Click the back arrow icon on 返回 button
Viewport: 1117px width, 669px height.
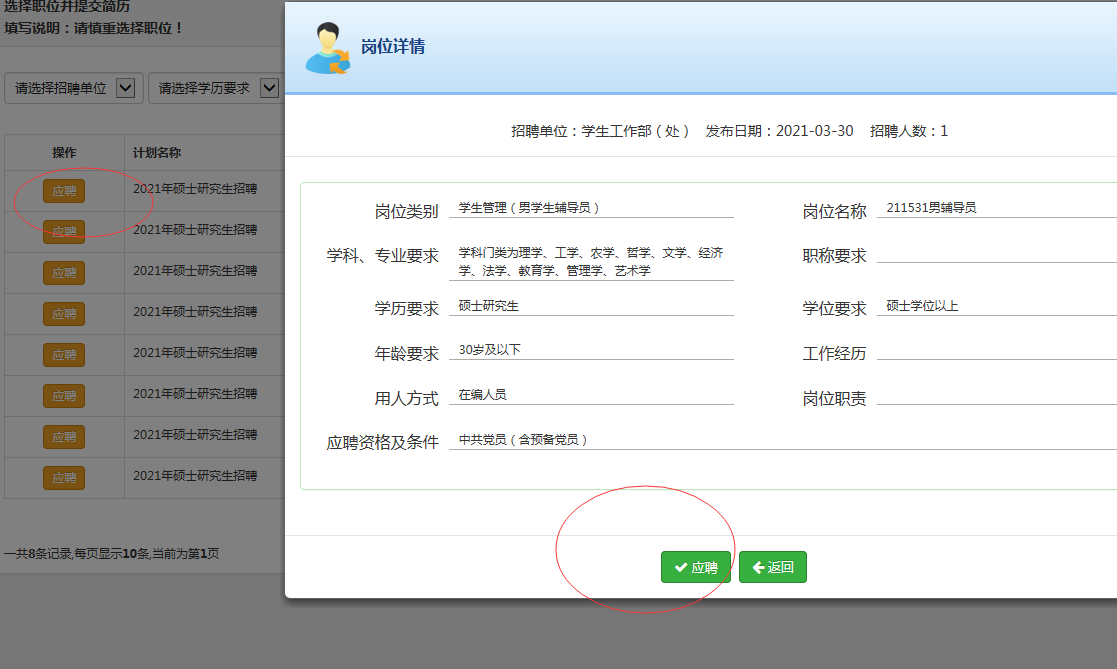tap(758, 567)
